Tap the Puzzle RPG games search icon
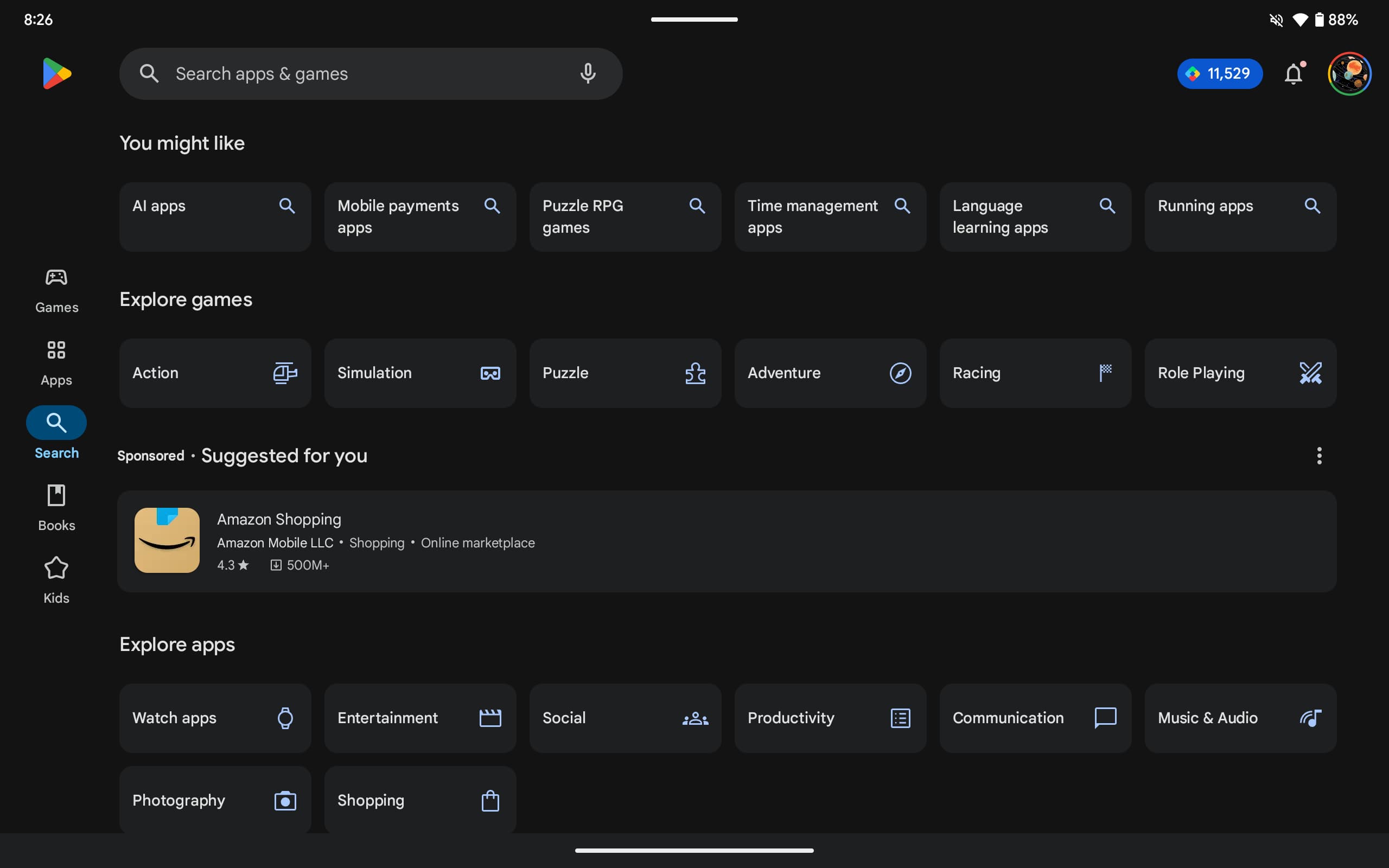 (x=697, y=206)
